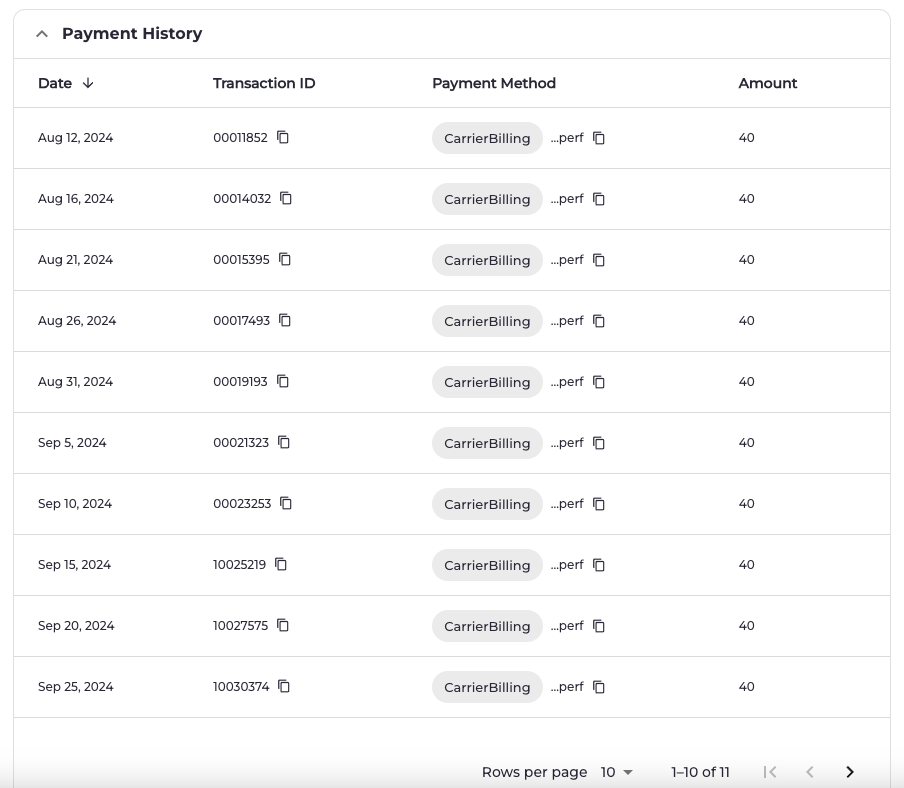This screenshot has width=904, height=788.
Task: Copy payment method for Aug 12, 2024 row
Action: (599, 138)
